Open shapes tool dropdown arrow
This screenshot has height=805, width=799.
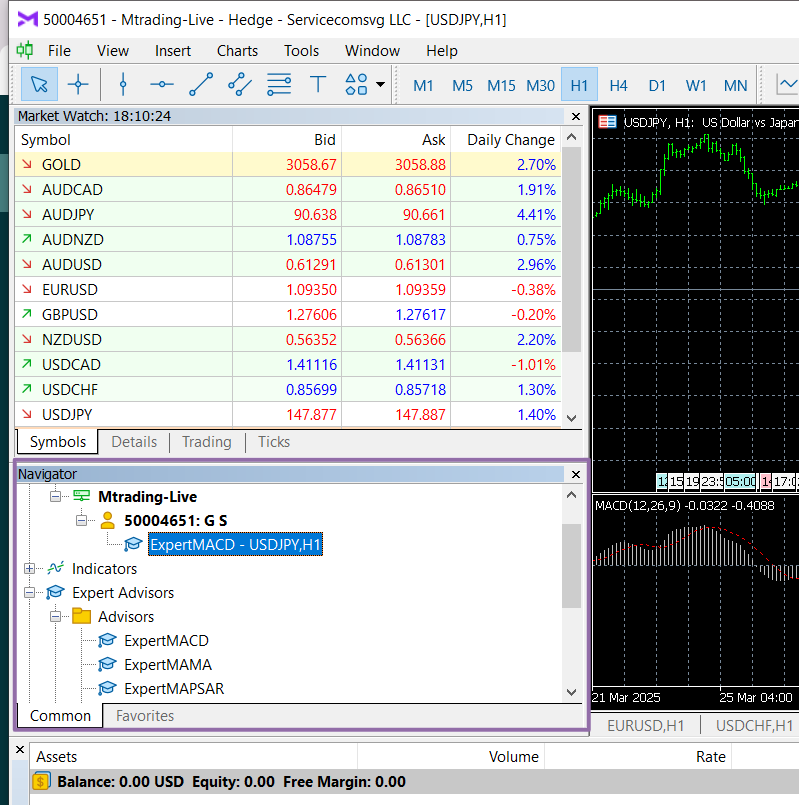(x=381, y=84)
